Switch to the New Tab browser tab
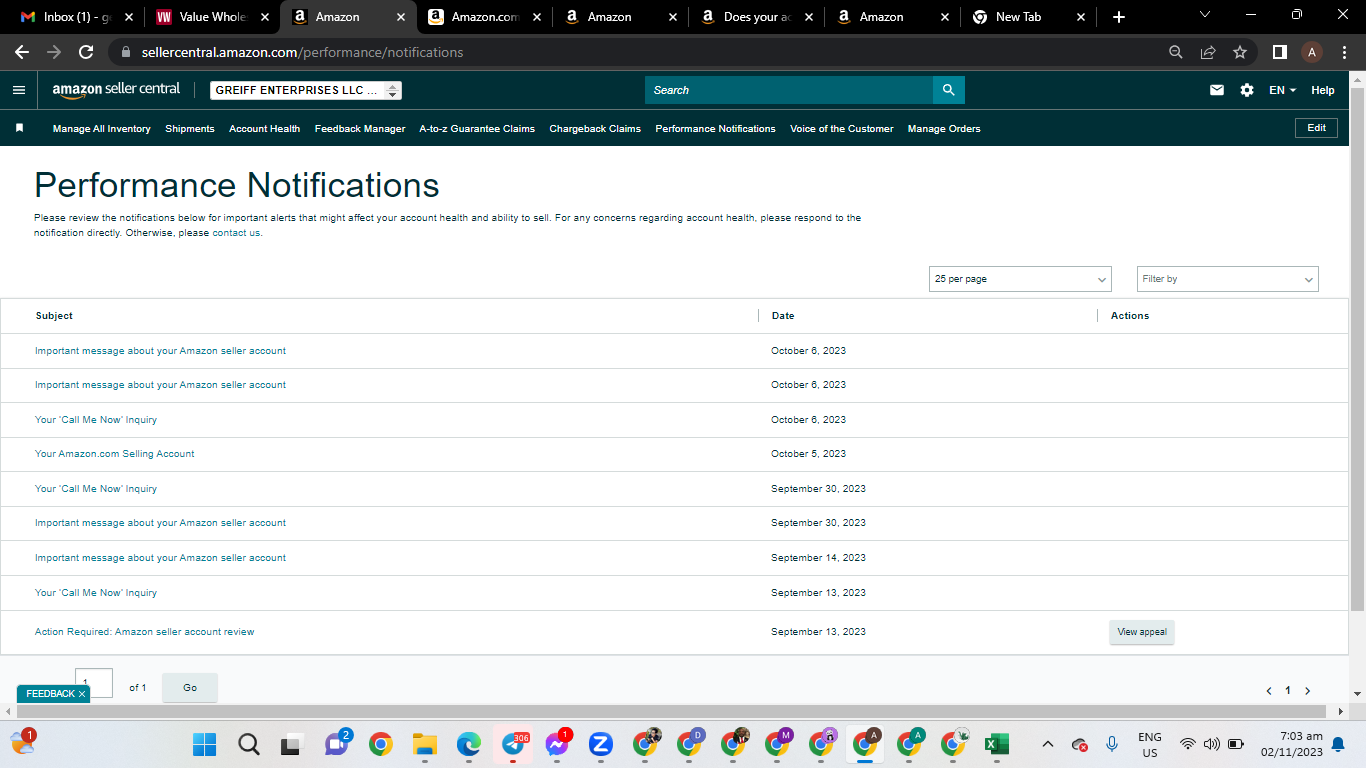 click(x=1028, y=17)
